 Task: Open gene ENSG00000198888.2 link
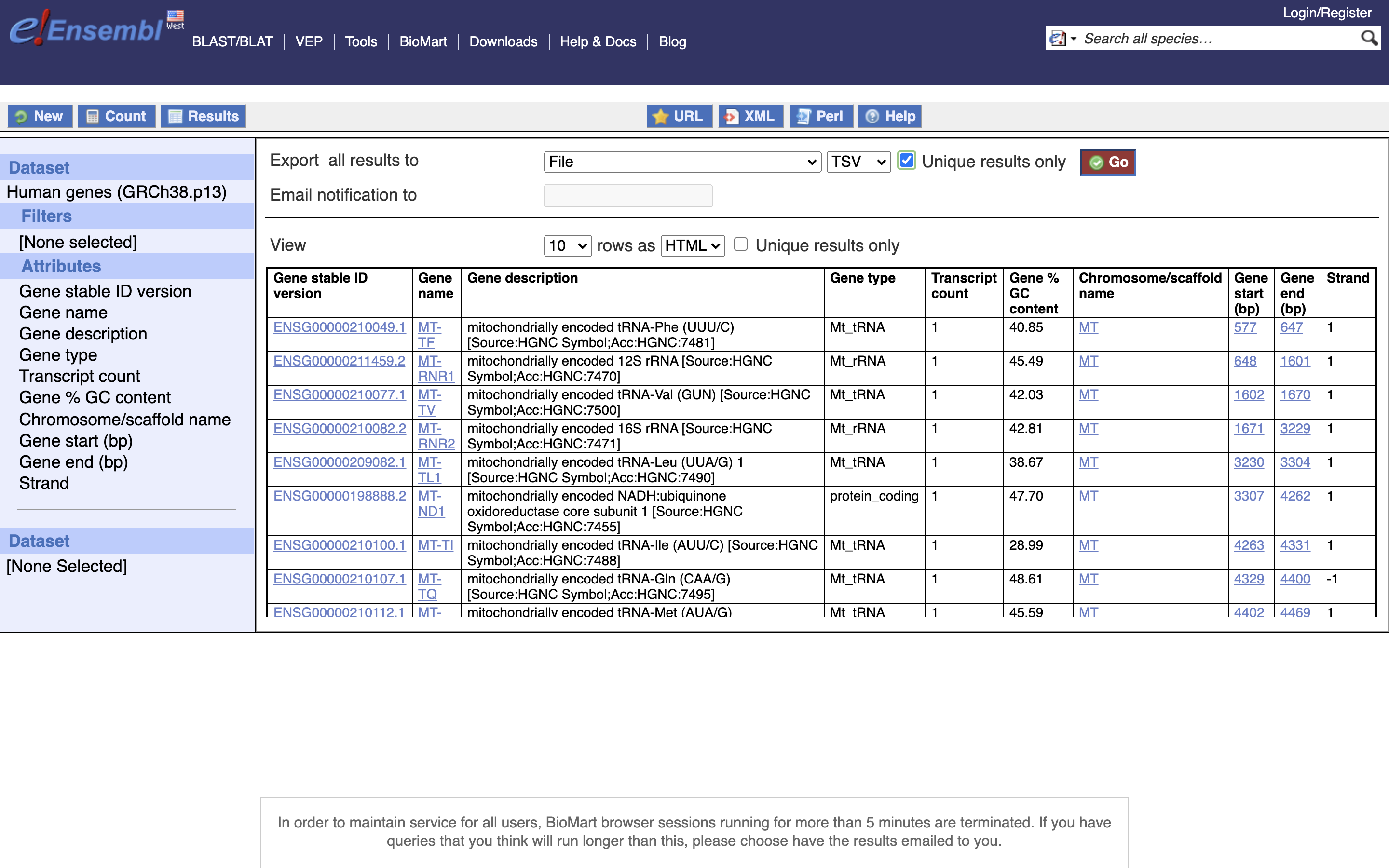coord(339,496)
